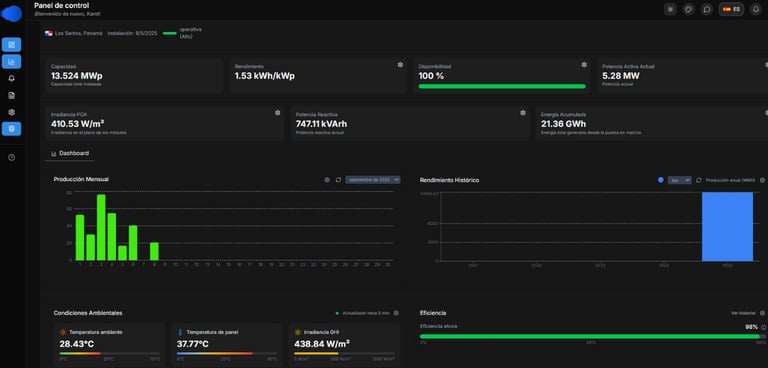
Task: Click the Los Santos, Panamá location
Action: (x=78, y=33)
